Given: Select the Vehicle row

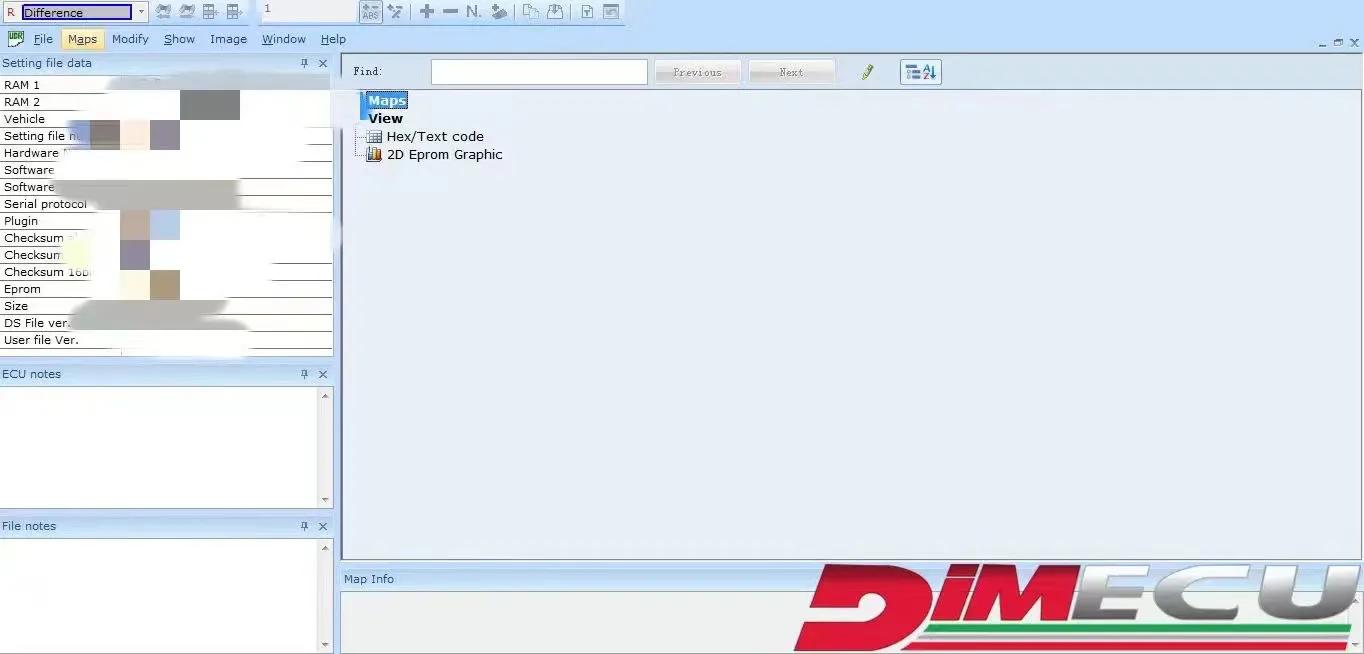Looking at the screenshot, I should pos(166,119).
